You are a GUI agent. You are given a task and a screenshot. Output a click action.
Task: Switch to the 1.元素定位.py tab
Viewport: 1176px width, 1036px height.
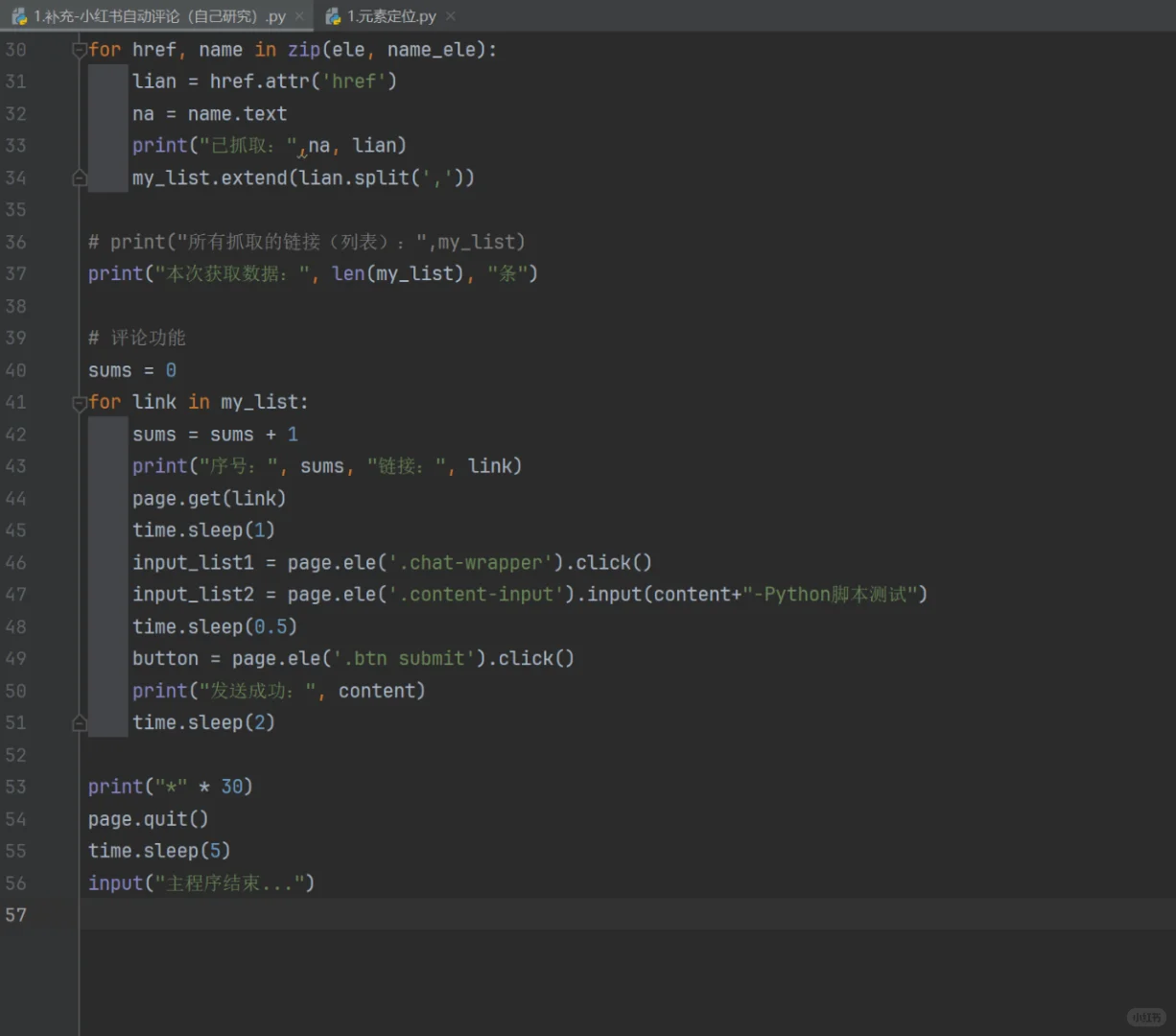click(391, 16)
